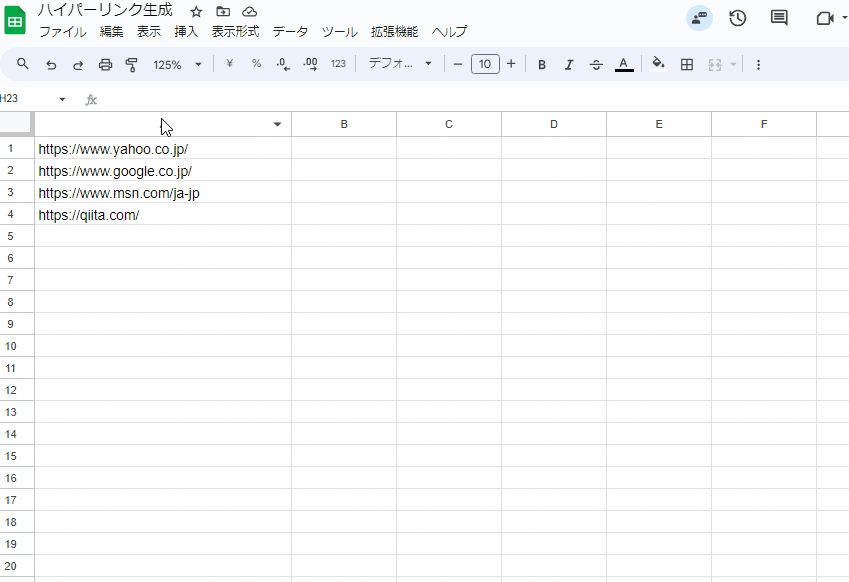
Task: Click the font size field showing 10
Action: pyautogui.click(x=485, y=64)
